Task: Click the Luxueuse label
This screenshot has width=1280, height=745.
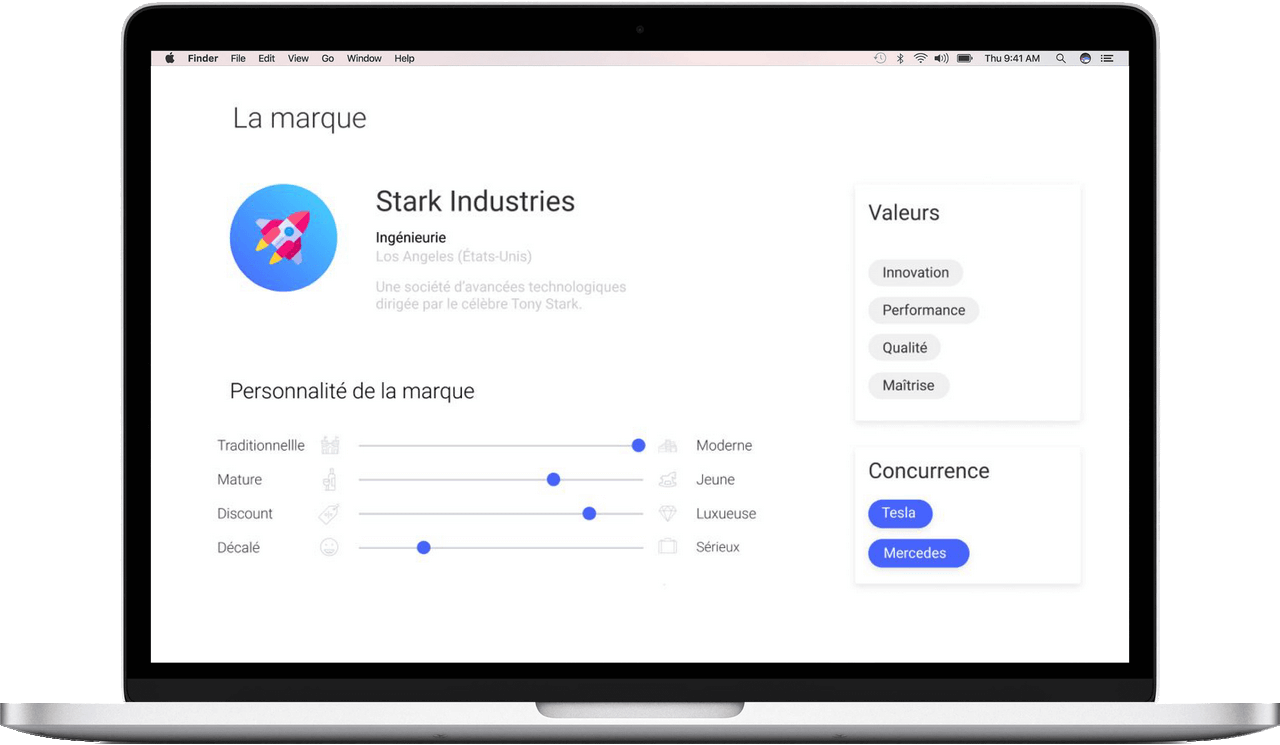Action: click(x=726, y=513)
